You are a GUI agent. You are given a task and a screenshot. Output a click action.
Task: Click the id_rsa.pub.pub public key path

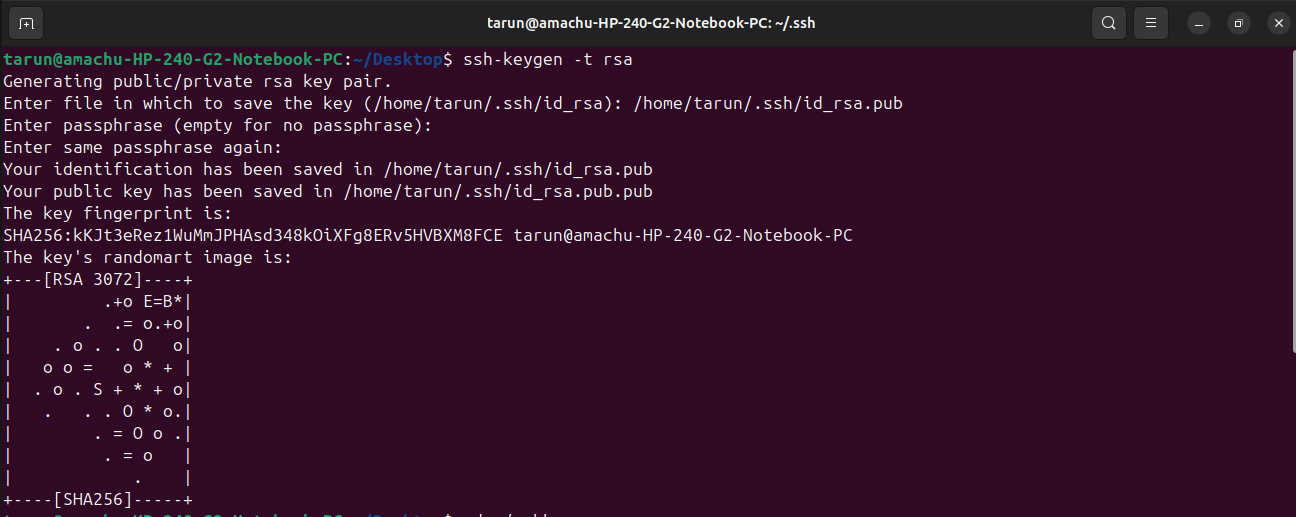pyautogui.click(x=497, y=192)
